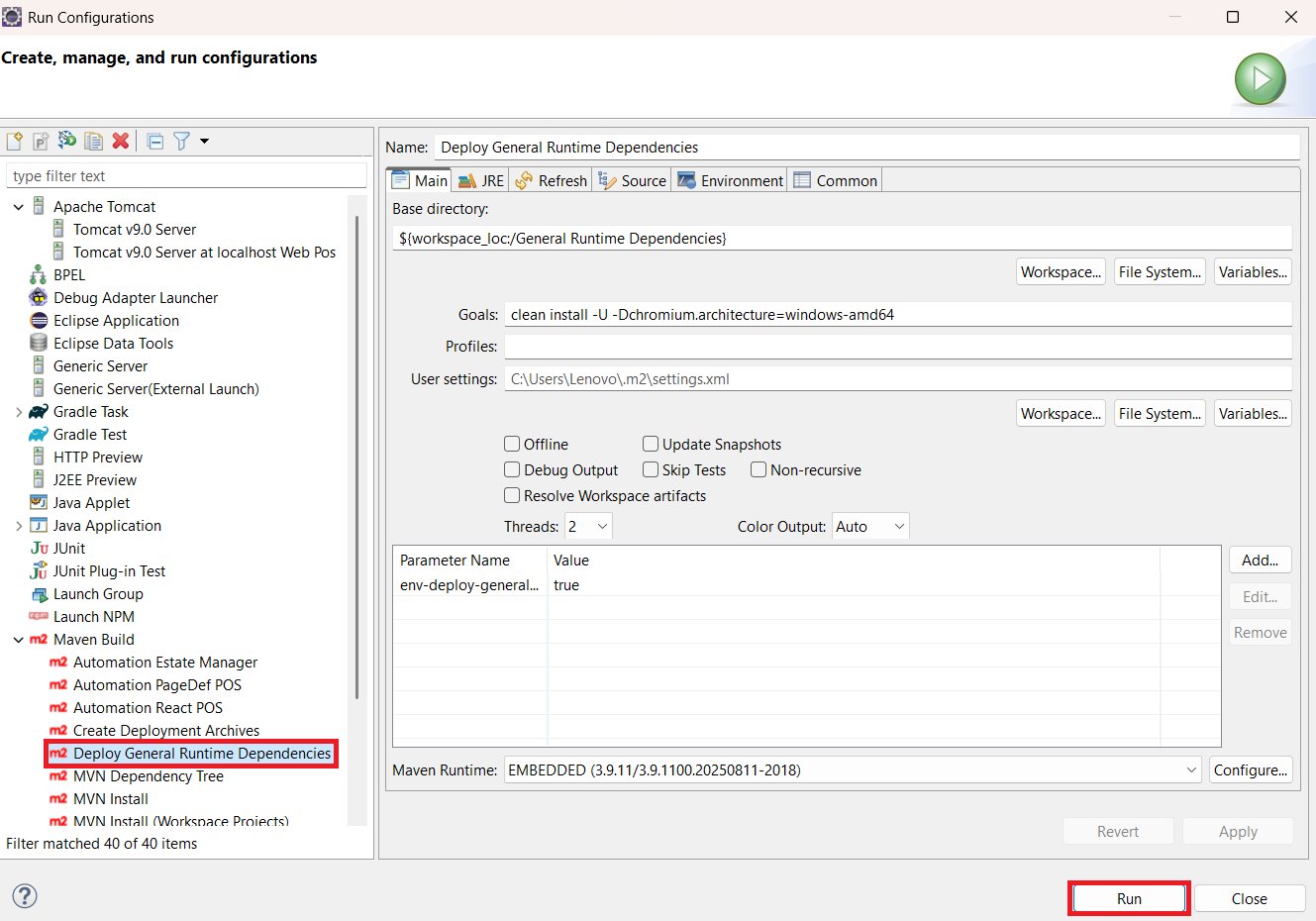1316x921 pixels.
Task: Open filter dropdown arrow in toolbar
Action: pos(204,141)
